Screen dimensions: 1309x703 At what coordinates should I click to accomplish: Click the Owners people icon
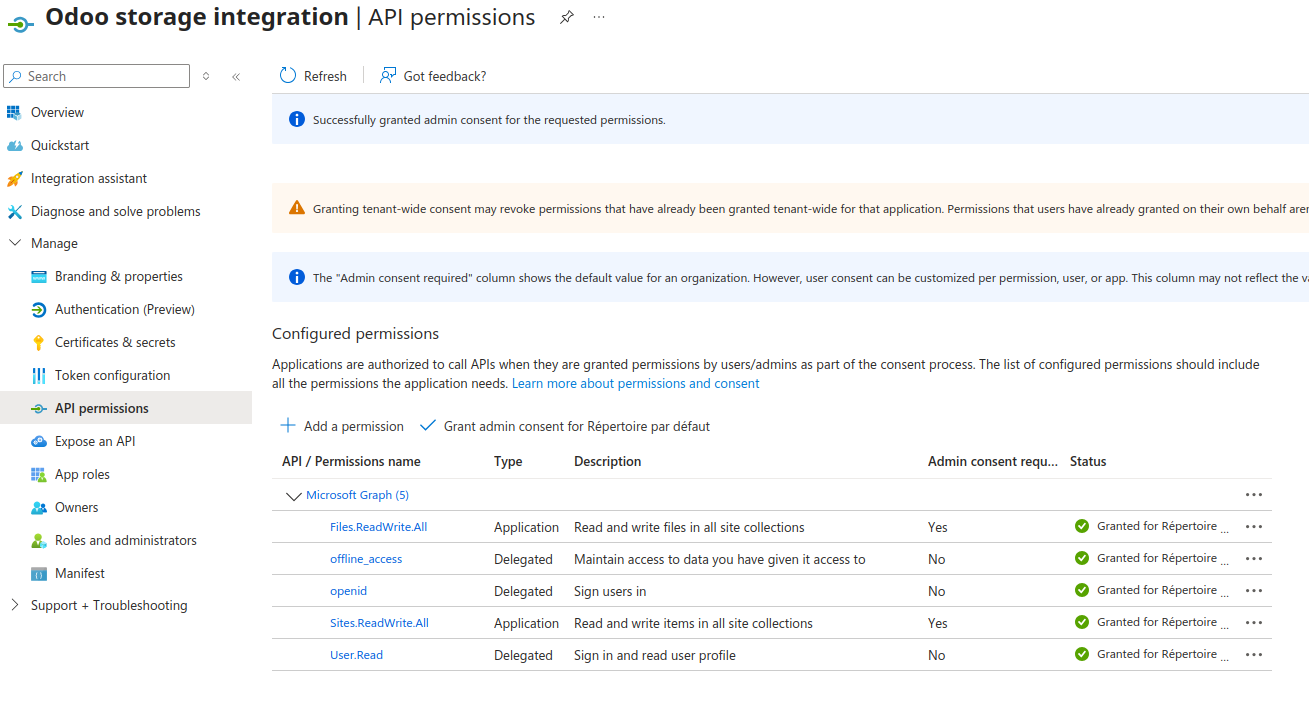[x=39, y=507]
